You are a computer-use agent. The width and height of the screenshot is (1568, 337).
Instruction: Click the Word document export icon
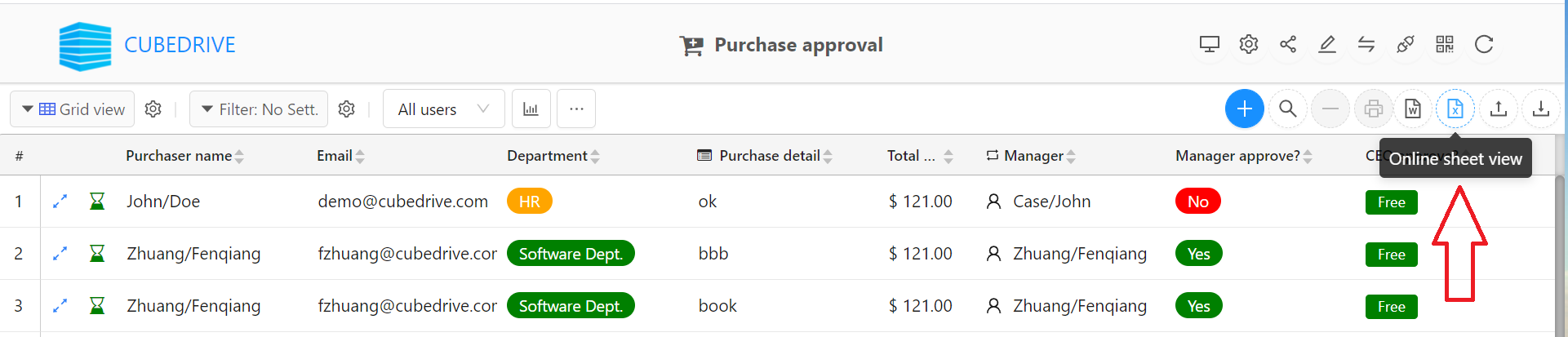(x=1413, y=109)
